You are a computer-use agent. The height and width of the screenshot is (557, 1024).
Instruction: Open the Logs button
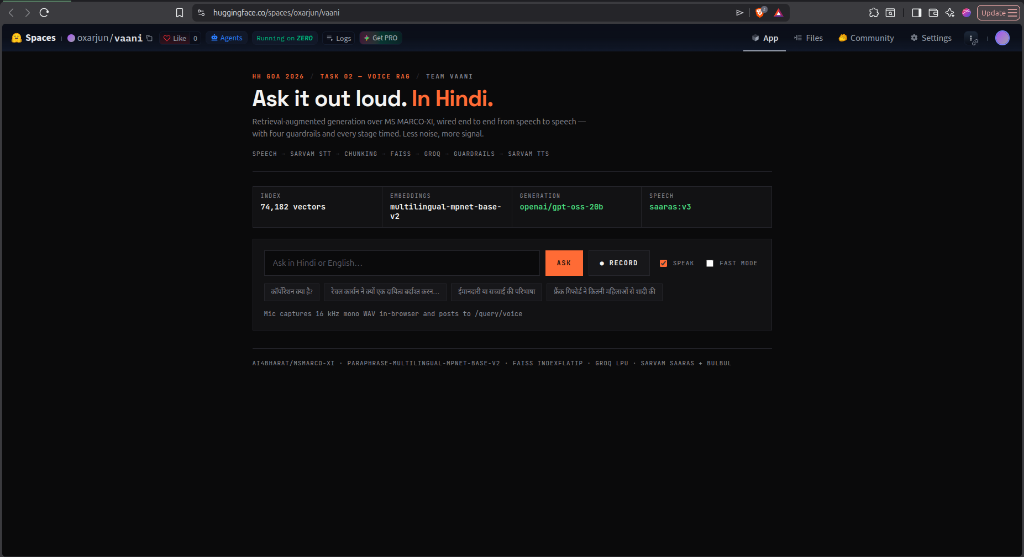pyautogui.click(x=339, y=38)
